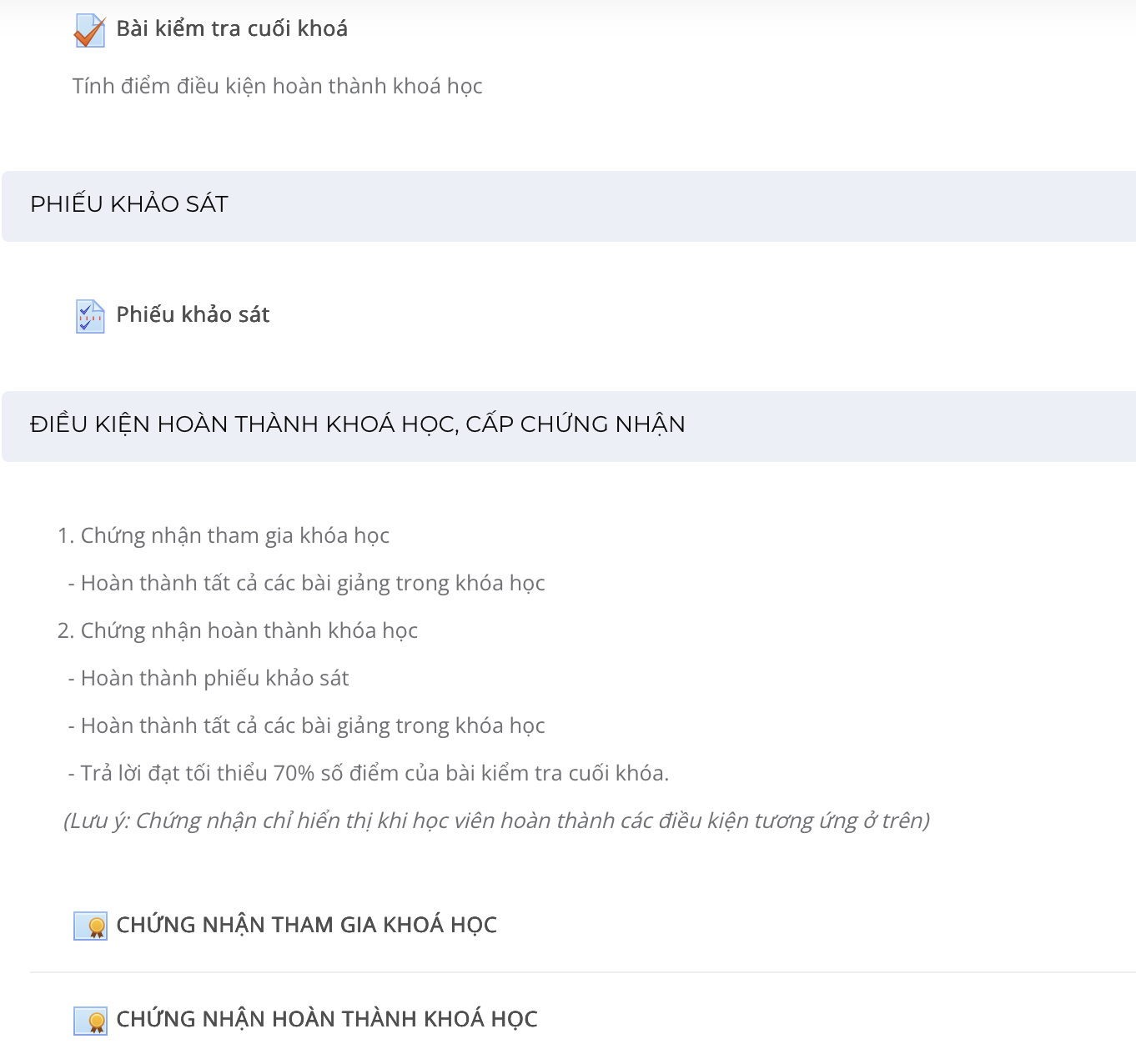Click the quiz checkmark icon for Bài kiểm tra cuối khoá
Viewport: 1136px width, 1064px height.
[90, 30]
